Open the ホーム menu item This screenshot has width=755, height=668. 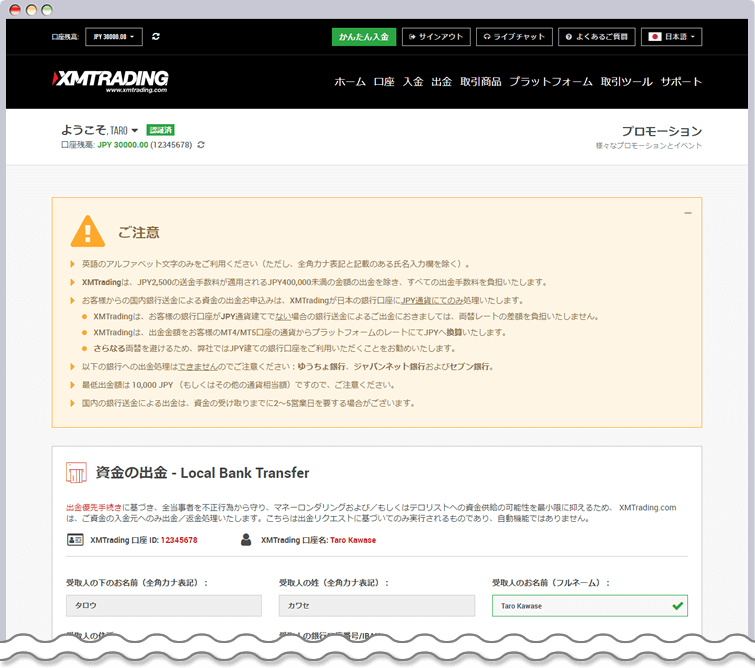(350, 82)
